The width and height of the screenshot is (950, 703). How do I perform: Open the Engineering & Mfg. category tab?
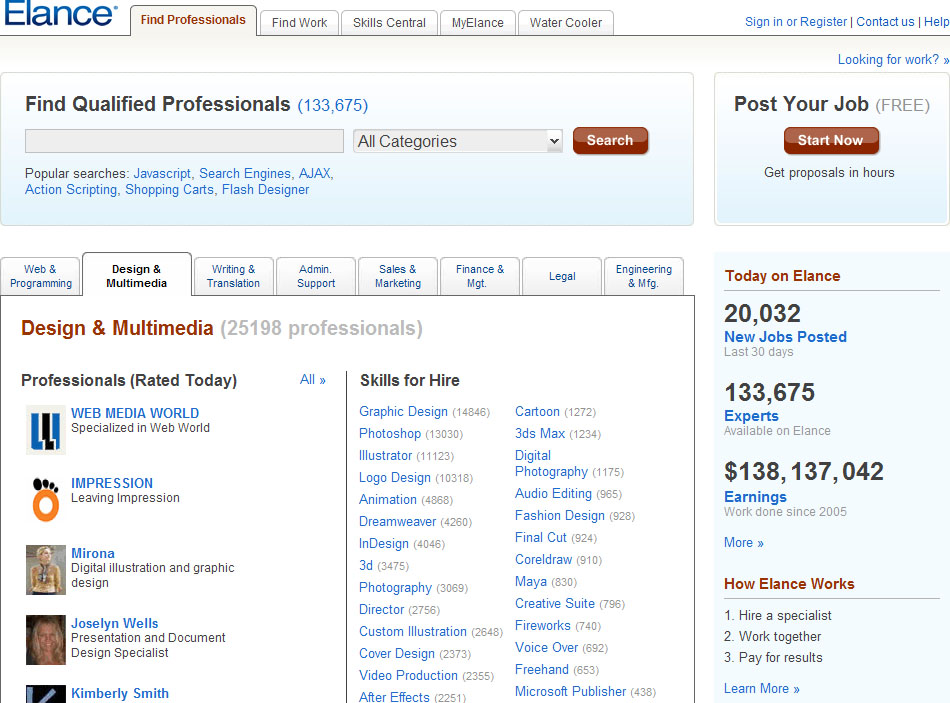(643, 276)
